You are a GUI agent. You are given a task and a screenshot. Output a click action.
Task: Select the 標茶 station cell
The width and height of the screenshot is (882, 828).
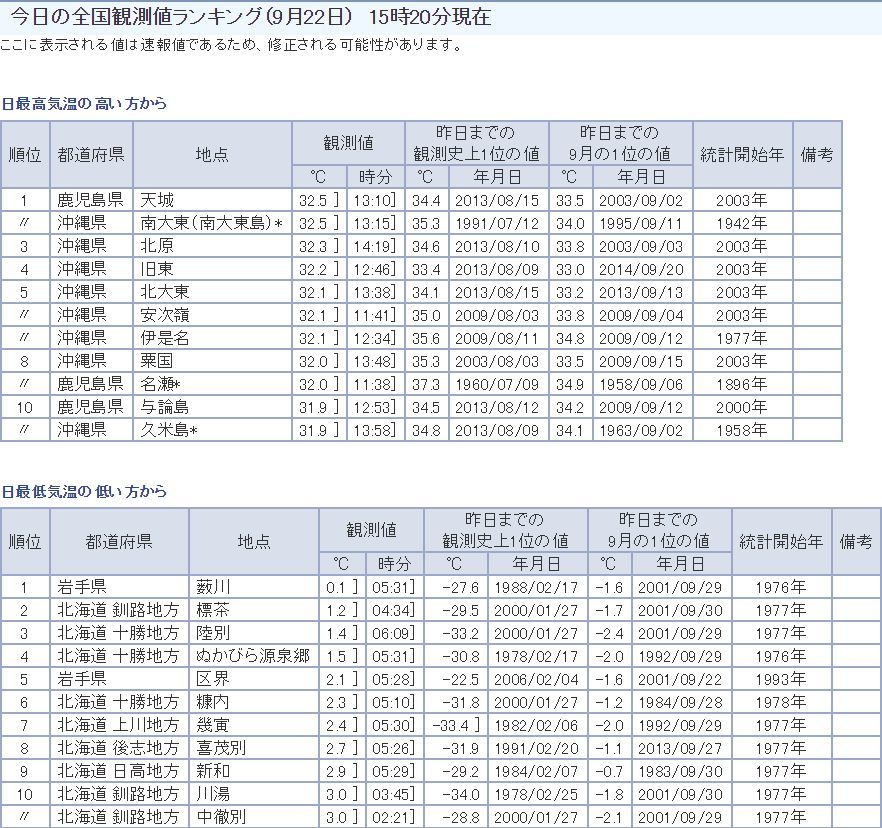(x=212, y=610)
